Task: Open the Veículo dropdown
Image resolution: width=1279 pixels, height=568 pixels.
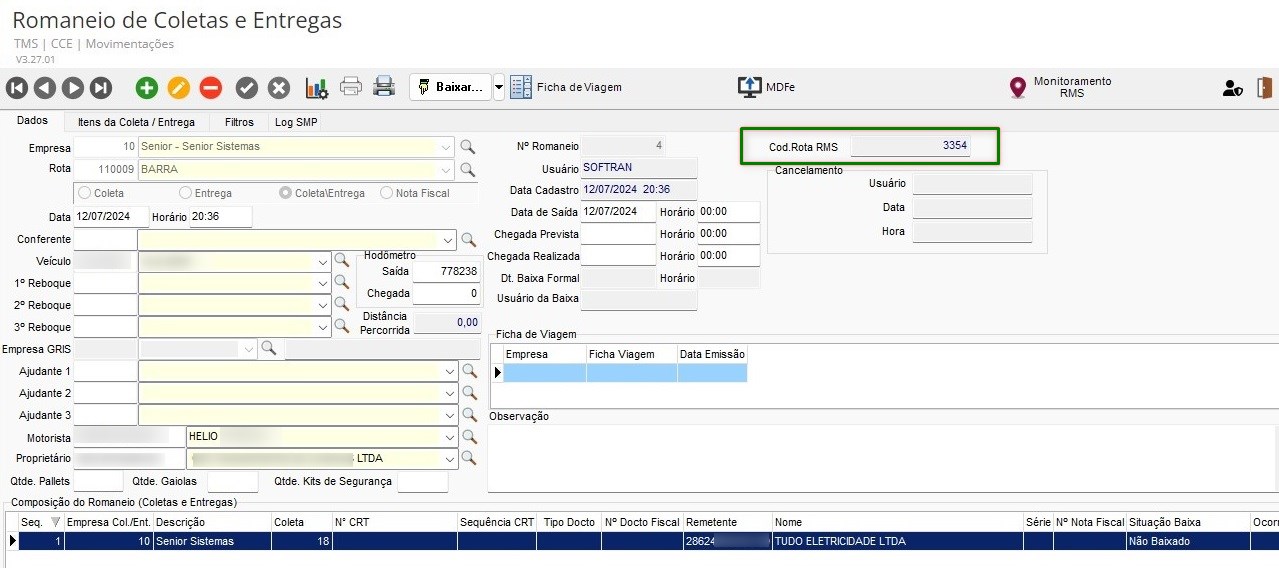Action: tap(322, 261)
